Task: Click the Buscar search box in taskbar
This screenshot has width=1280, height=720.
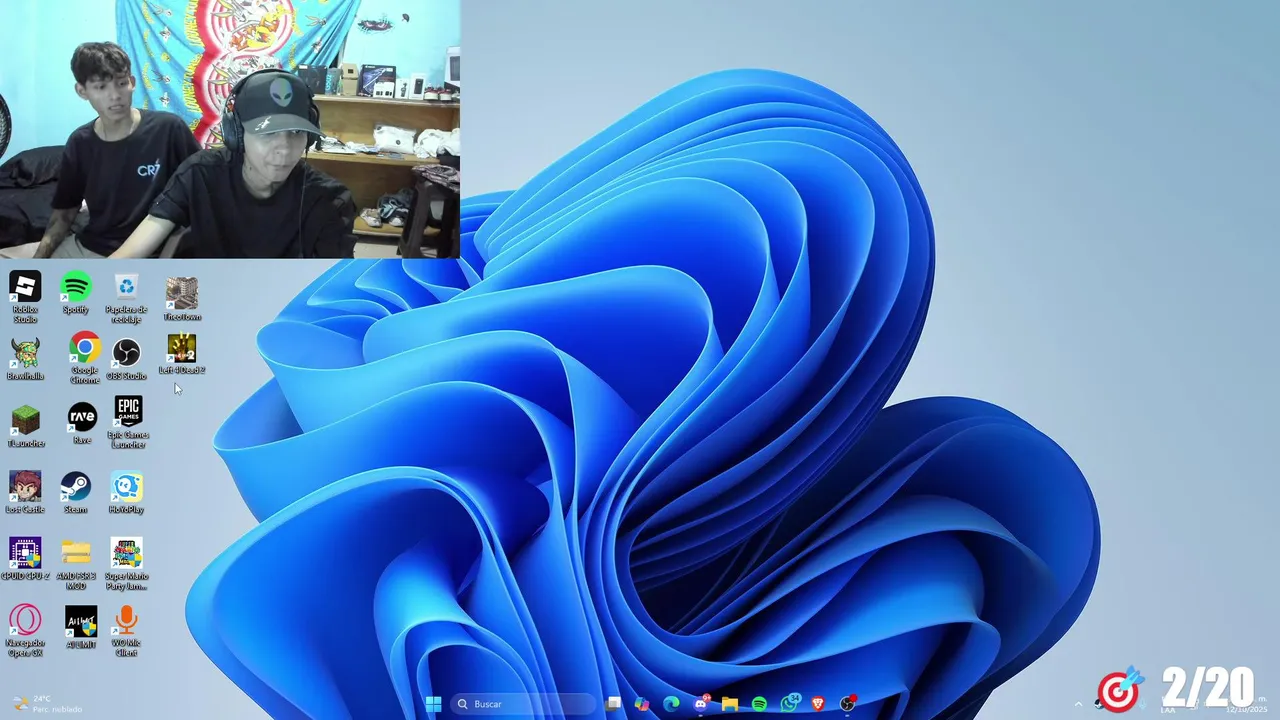Action: (523, 704)
